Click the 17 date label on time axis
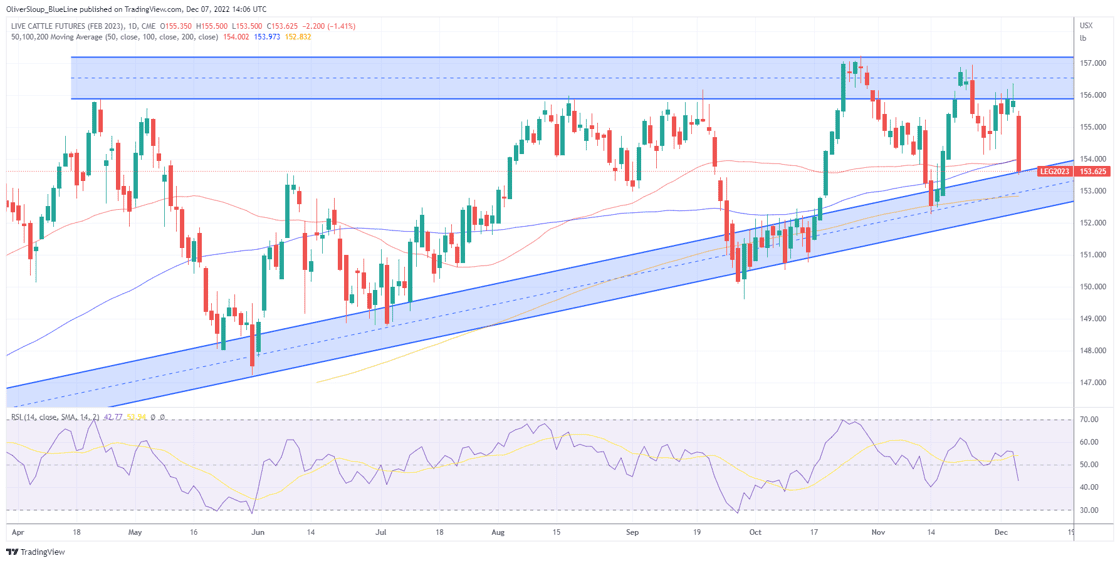 (x=813, y=533)
